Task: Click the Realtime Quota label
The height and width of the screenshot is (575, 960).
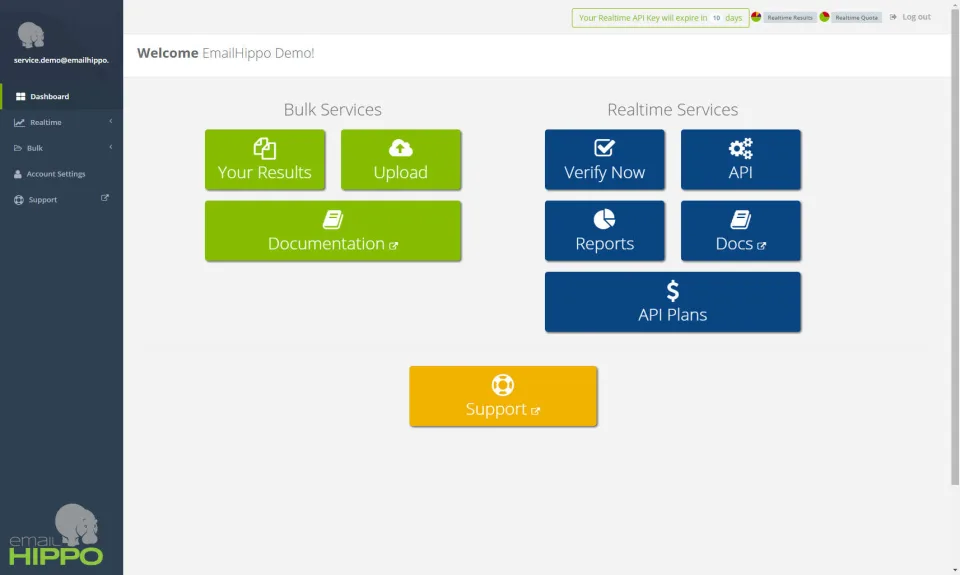Action: click(857, 18)
